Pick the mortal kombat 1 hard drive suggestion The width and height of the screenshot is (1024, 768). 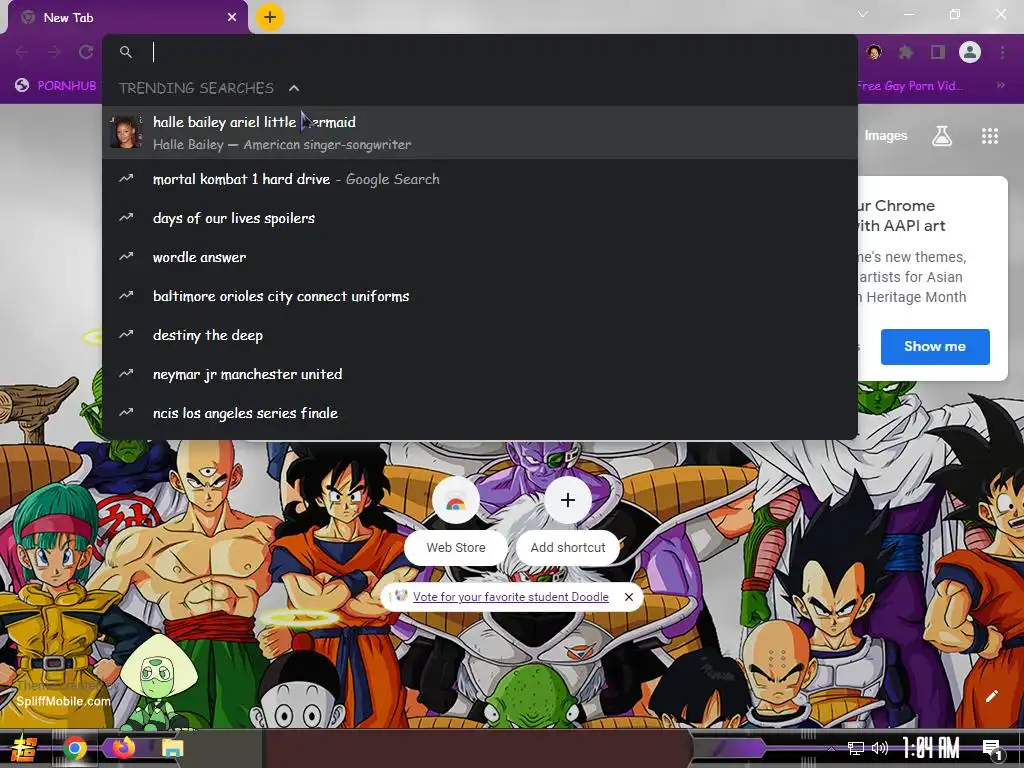coord(479,179)
